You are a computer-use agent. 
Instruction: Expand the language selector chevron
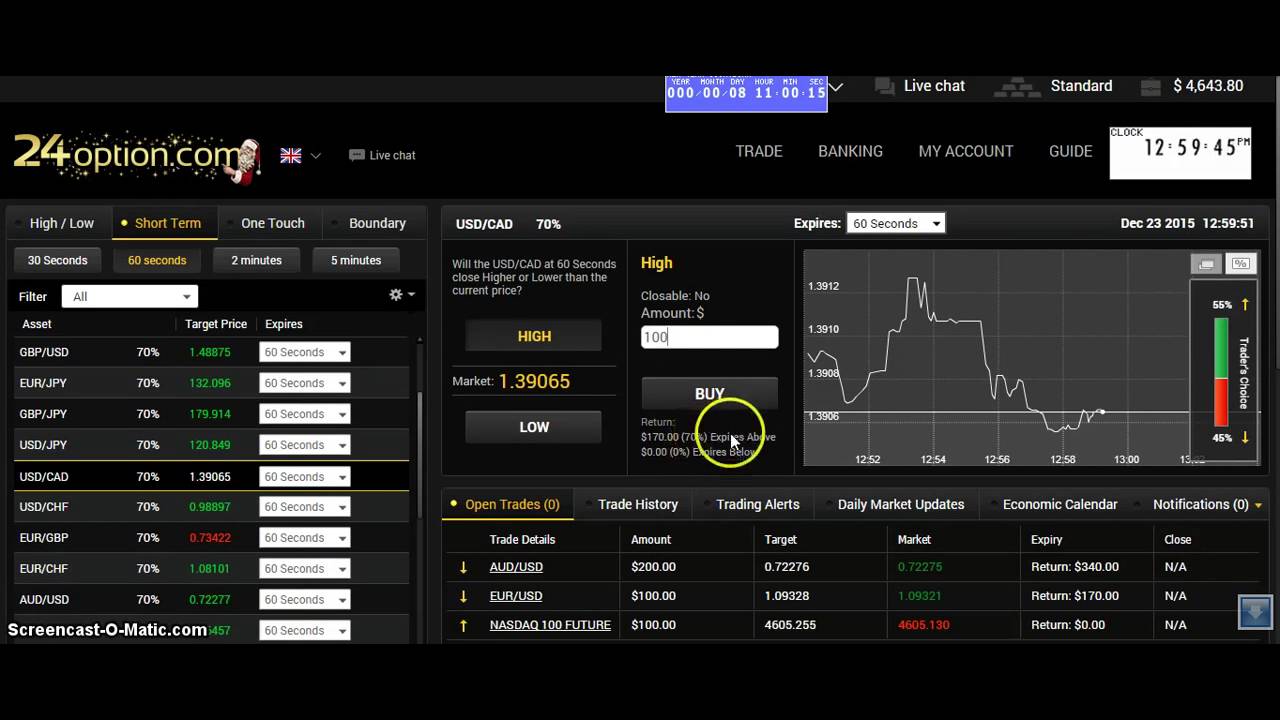316,156
